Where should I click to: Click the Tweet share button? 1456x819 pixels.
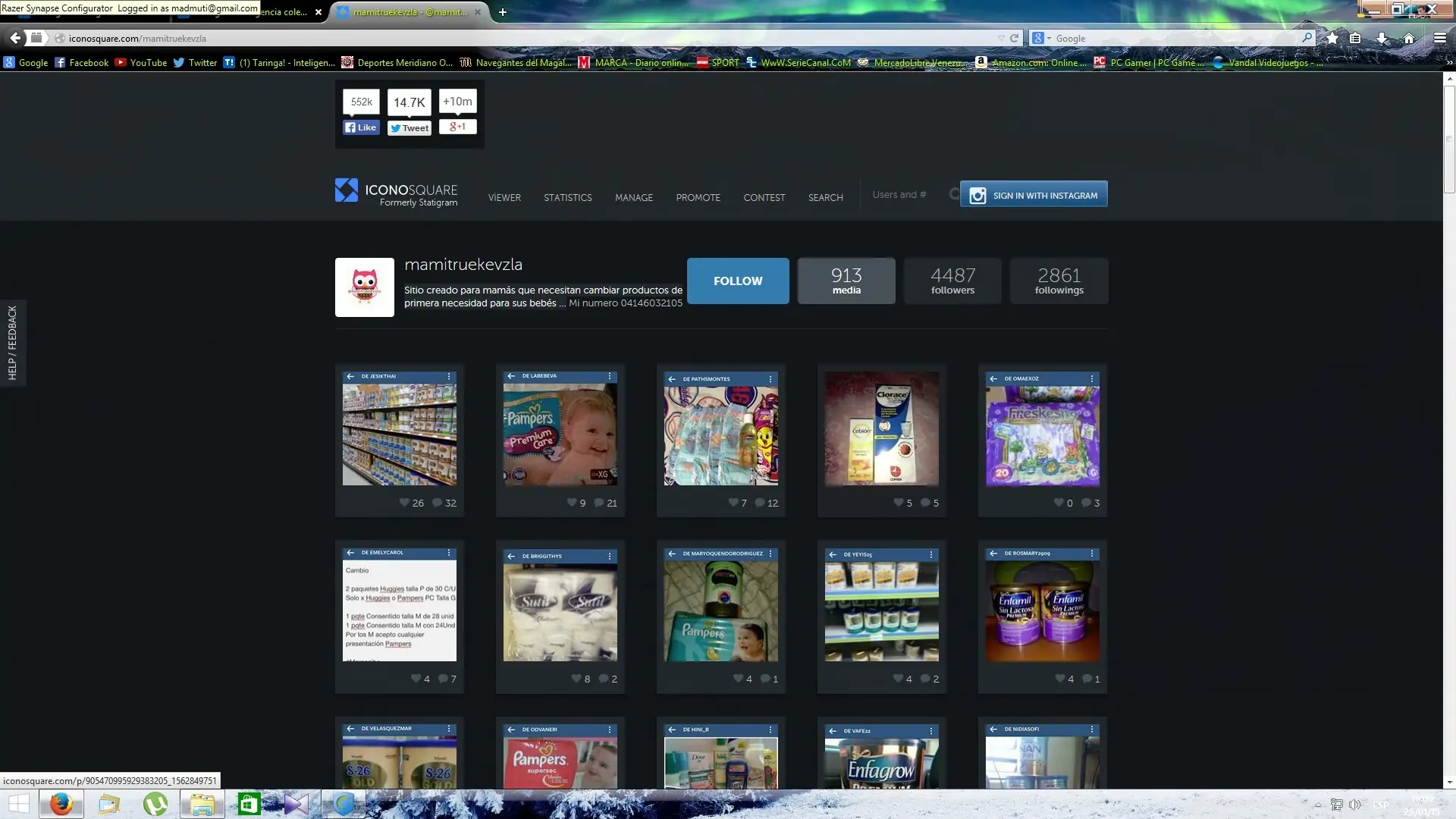[409, 128]
